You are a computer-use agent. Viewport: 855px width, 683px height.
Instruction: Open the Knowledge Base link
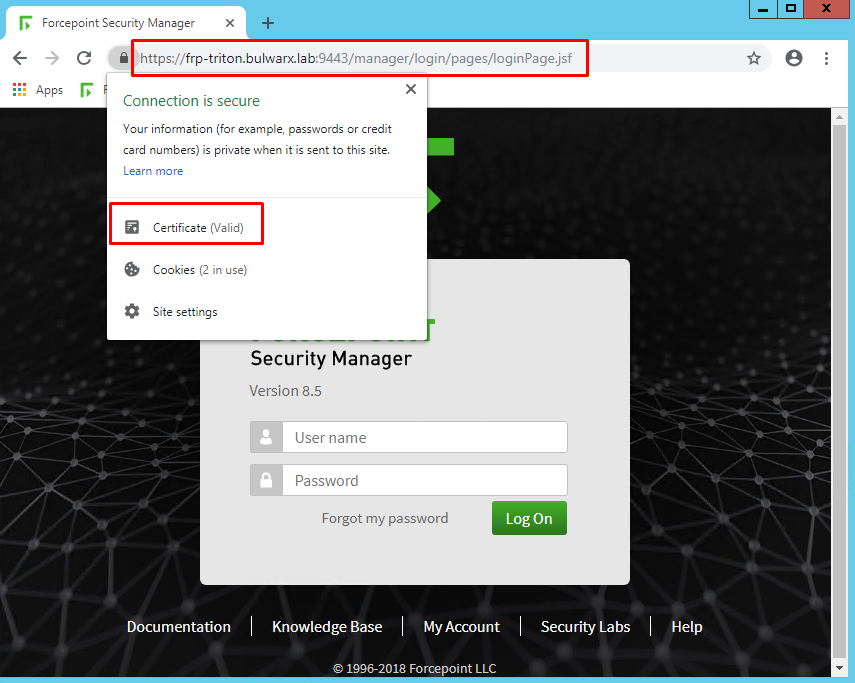tap(327, 627)
